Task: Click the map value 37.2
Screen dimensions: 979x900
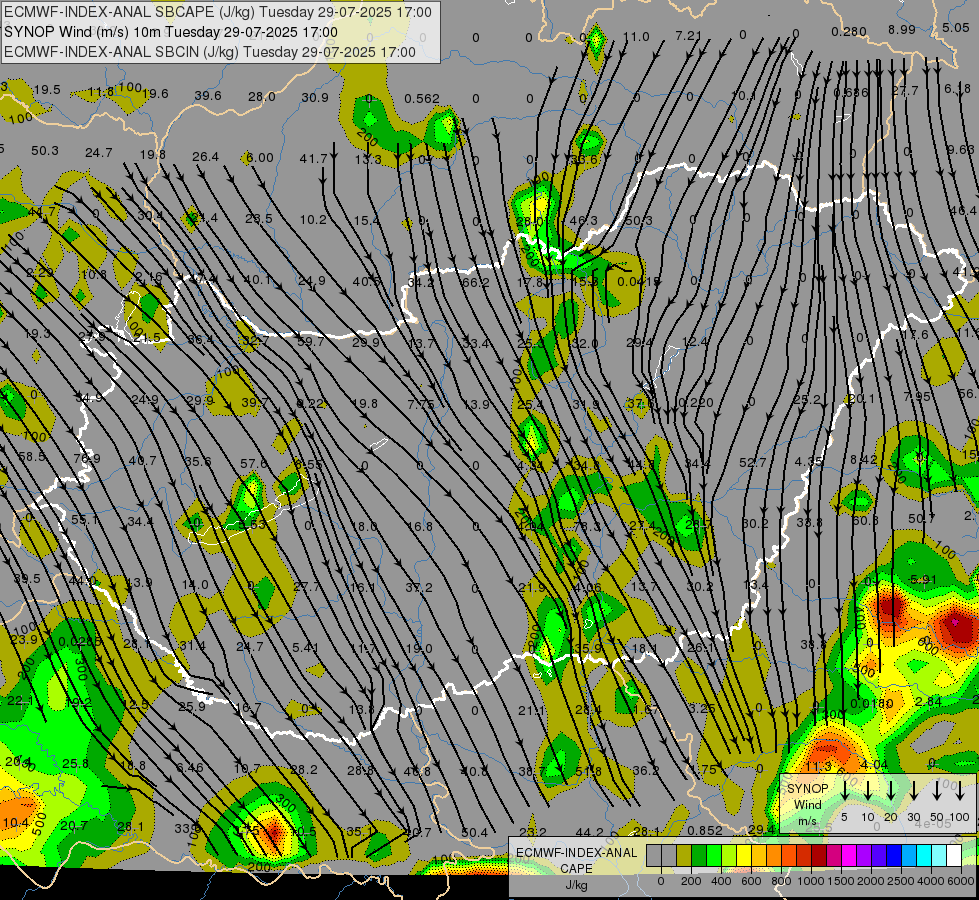Action: (418, 588)
